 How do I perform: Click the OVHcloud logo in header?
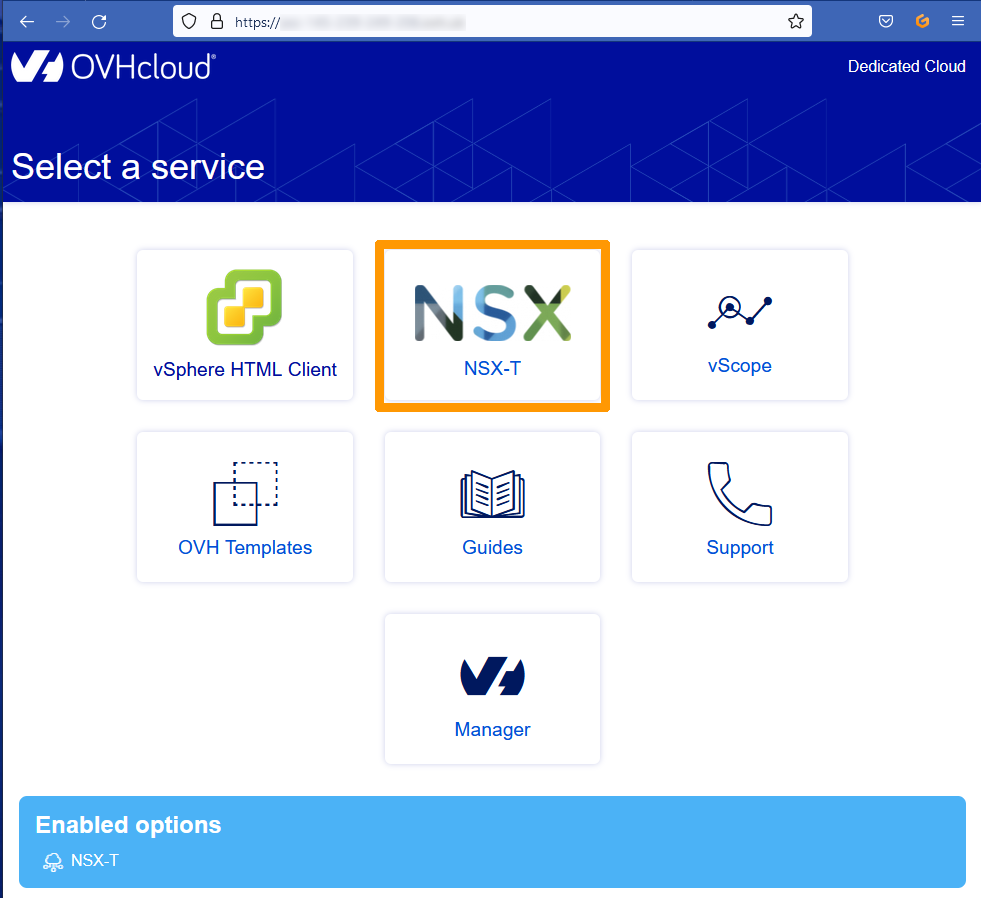[113, 67]
